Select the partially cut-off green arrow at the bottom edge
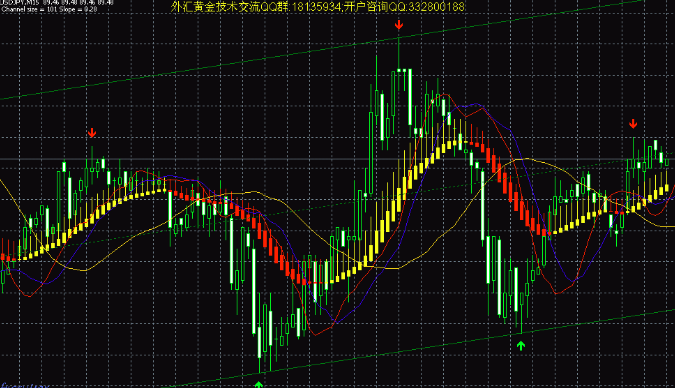This screenshot has width=675, height=388. (258, 385)
